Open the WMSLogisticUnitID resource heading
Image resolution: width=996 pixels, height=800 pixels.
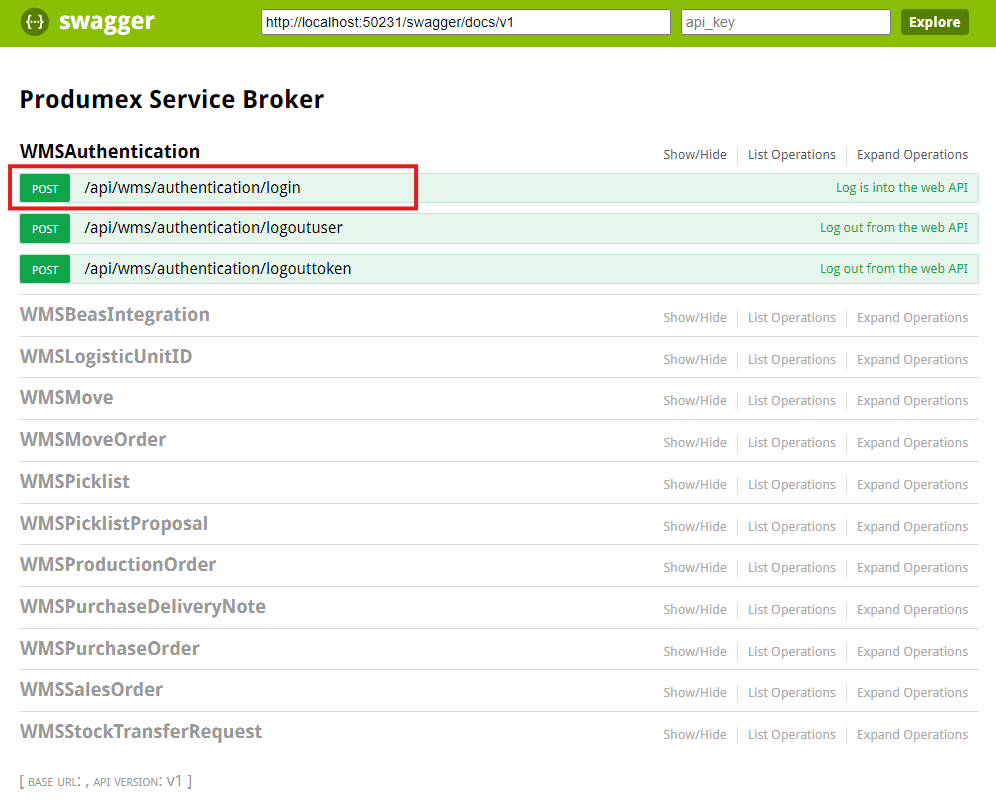pos(106,357)
